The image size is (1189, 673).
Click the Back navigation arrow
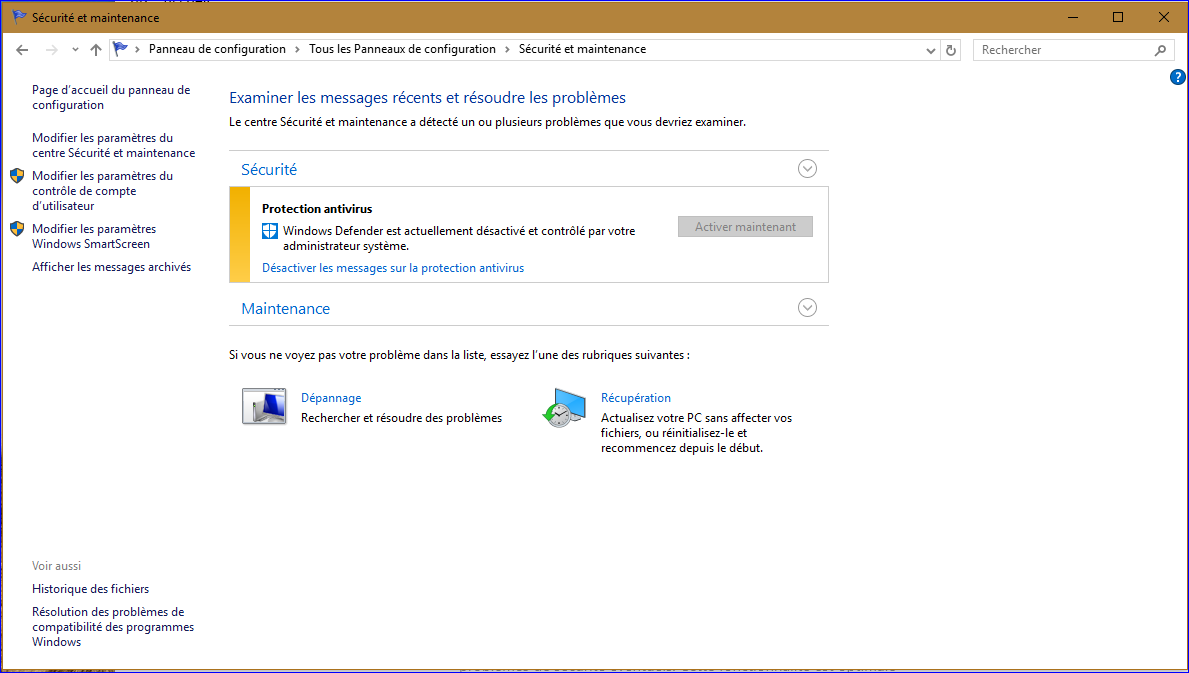pyautogui.click(x=22, y=50)
